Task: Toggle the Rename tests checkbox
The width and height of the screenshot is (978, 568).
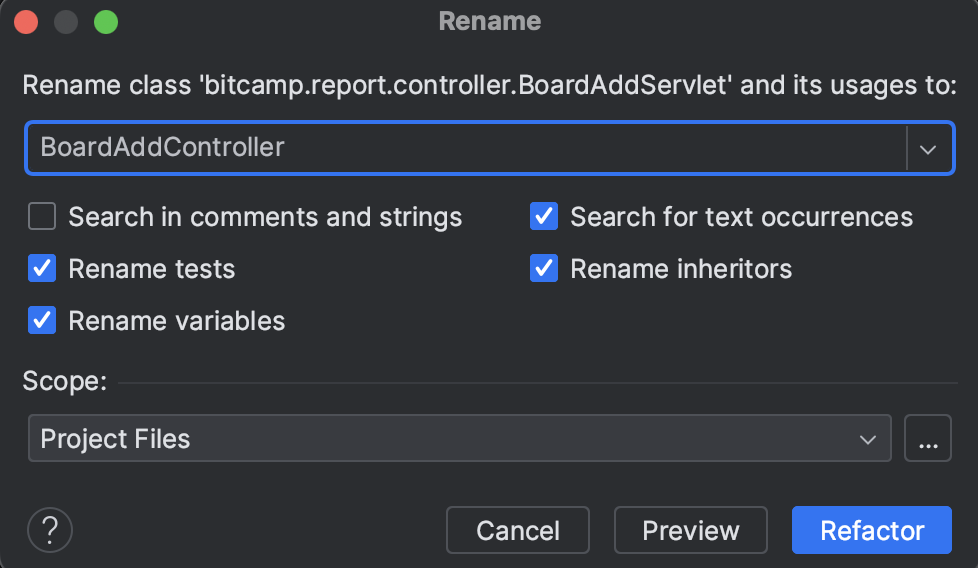Action: 42,269
